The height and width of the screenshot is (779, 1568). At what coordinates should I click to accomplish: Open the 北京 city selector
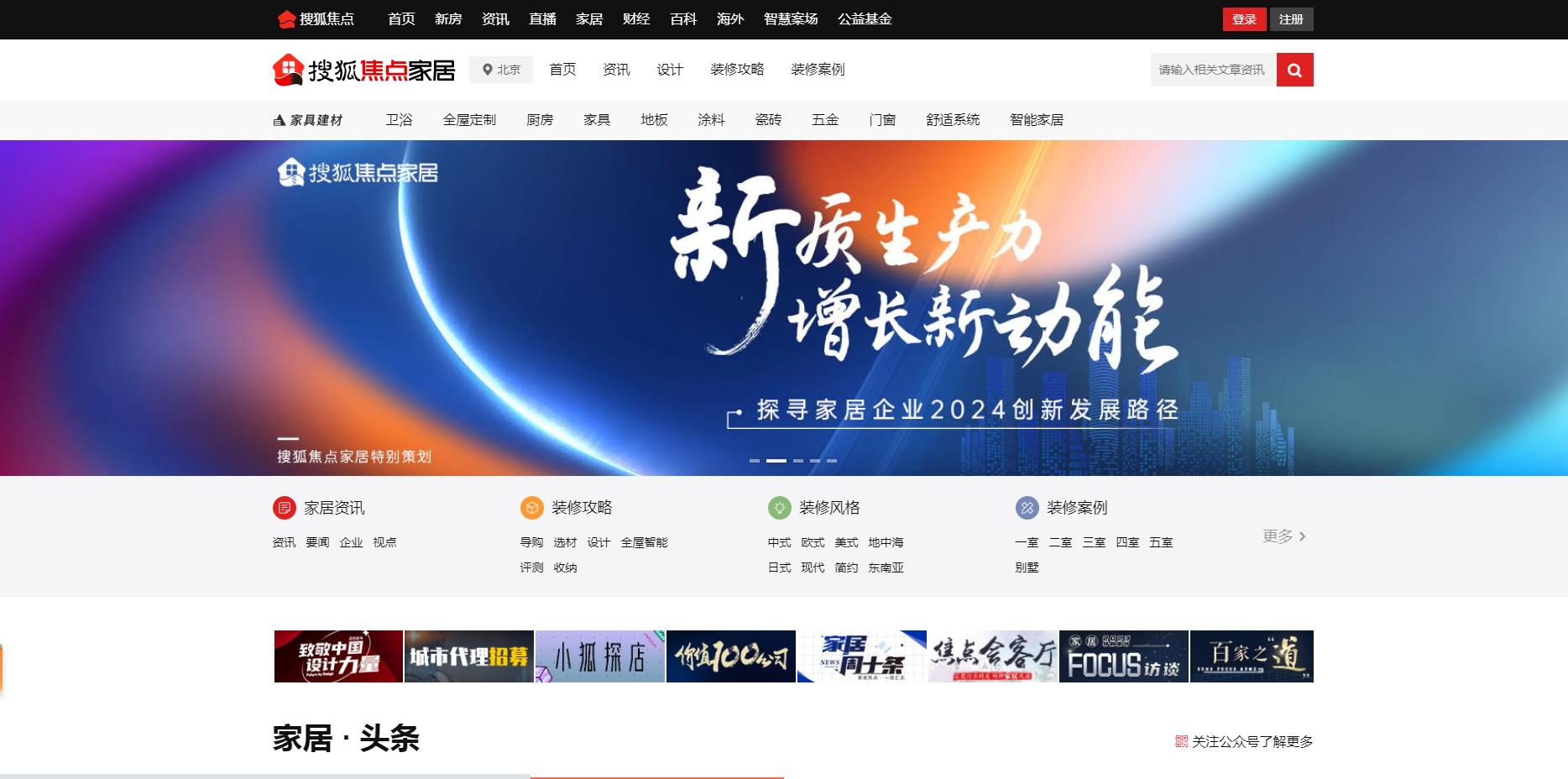coord(501,70)
